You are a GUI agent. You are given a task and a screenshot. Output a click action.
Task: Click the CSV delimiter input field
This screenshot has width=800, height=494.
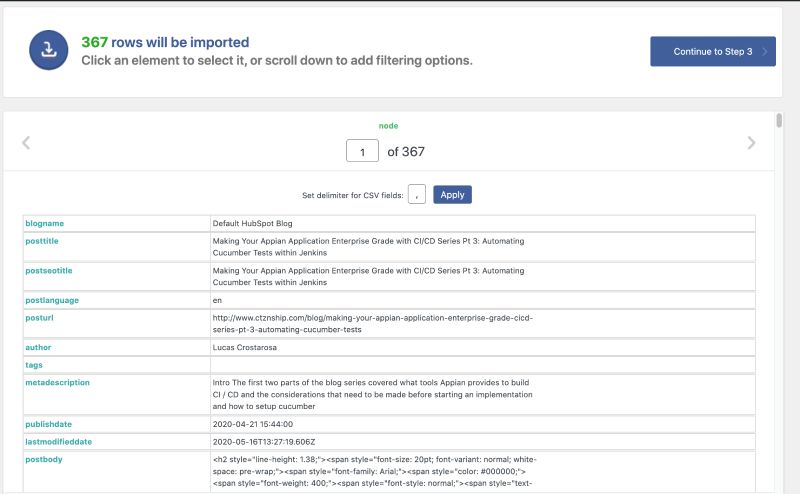(417, 194)
